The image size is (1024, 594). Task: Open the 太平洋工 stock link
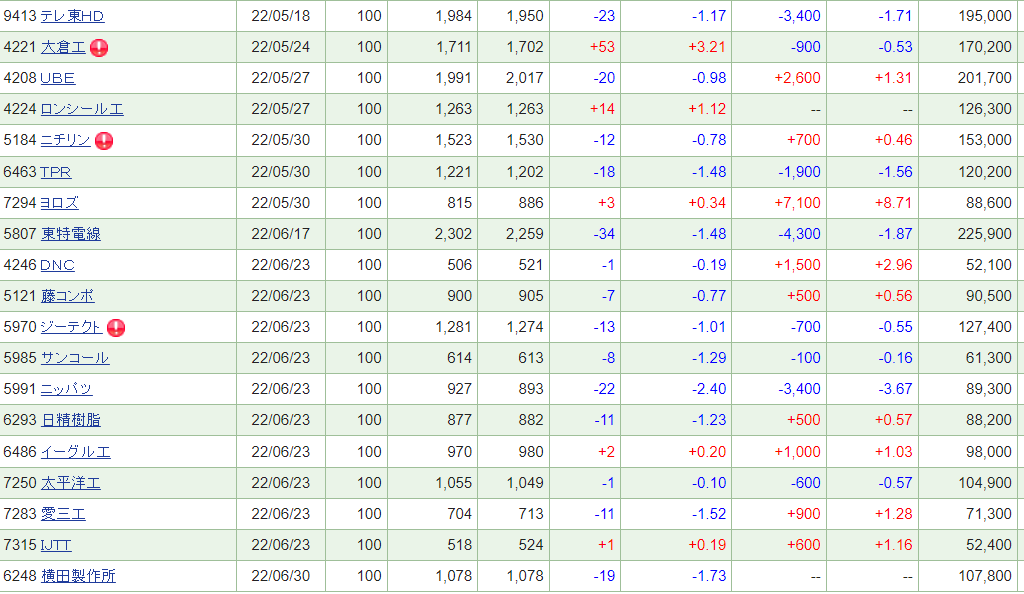71,483
